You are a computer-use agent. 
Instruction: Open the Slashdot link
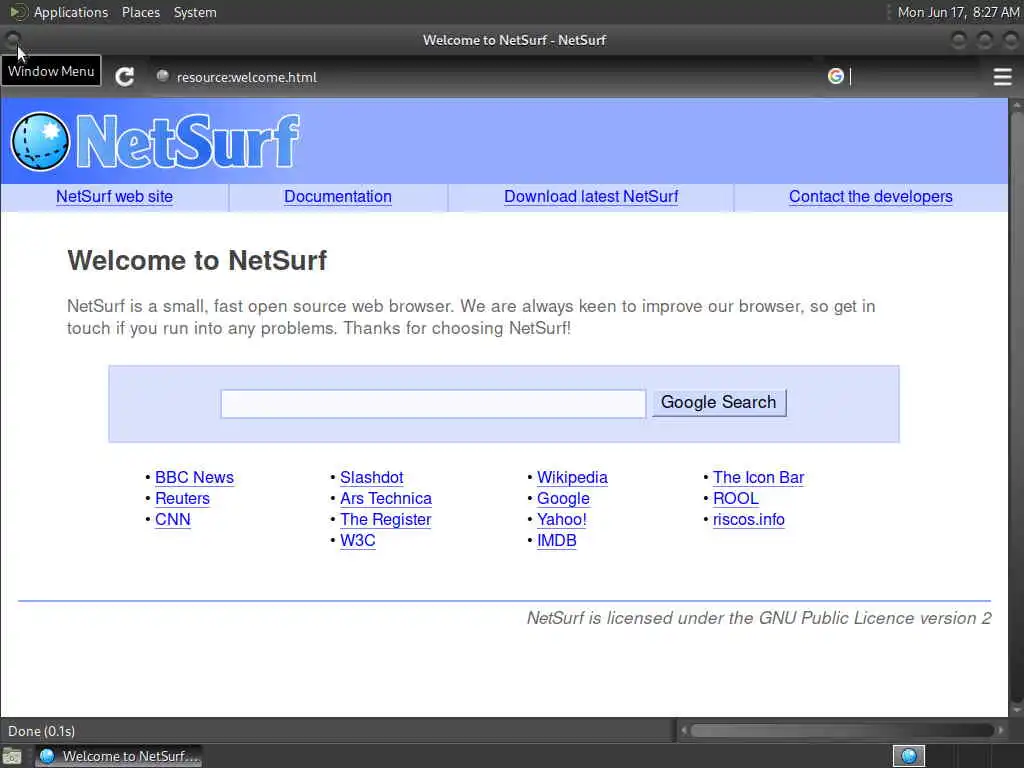(x=372, y=477)
